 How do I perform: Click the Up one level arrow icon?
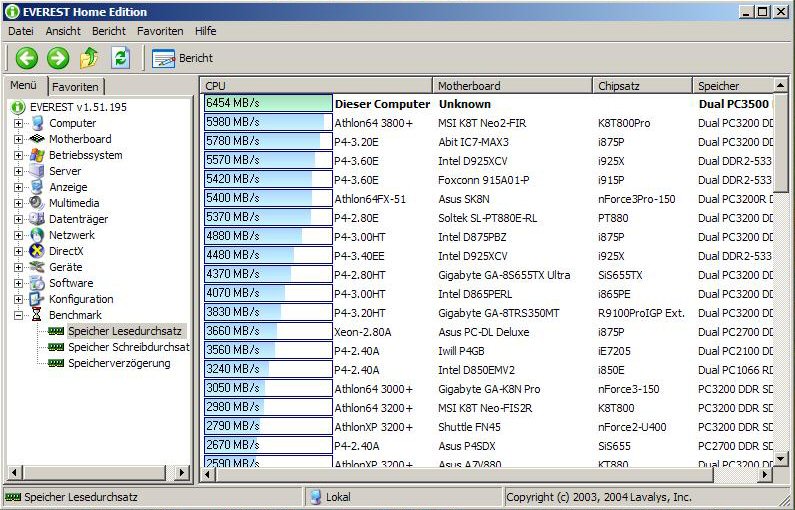89,58
